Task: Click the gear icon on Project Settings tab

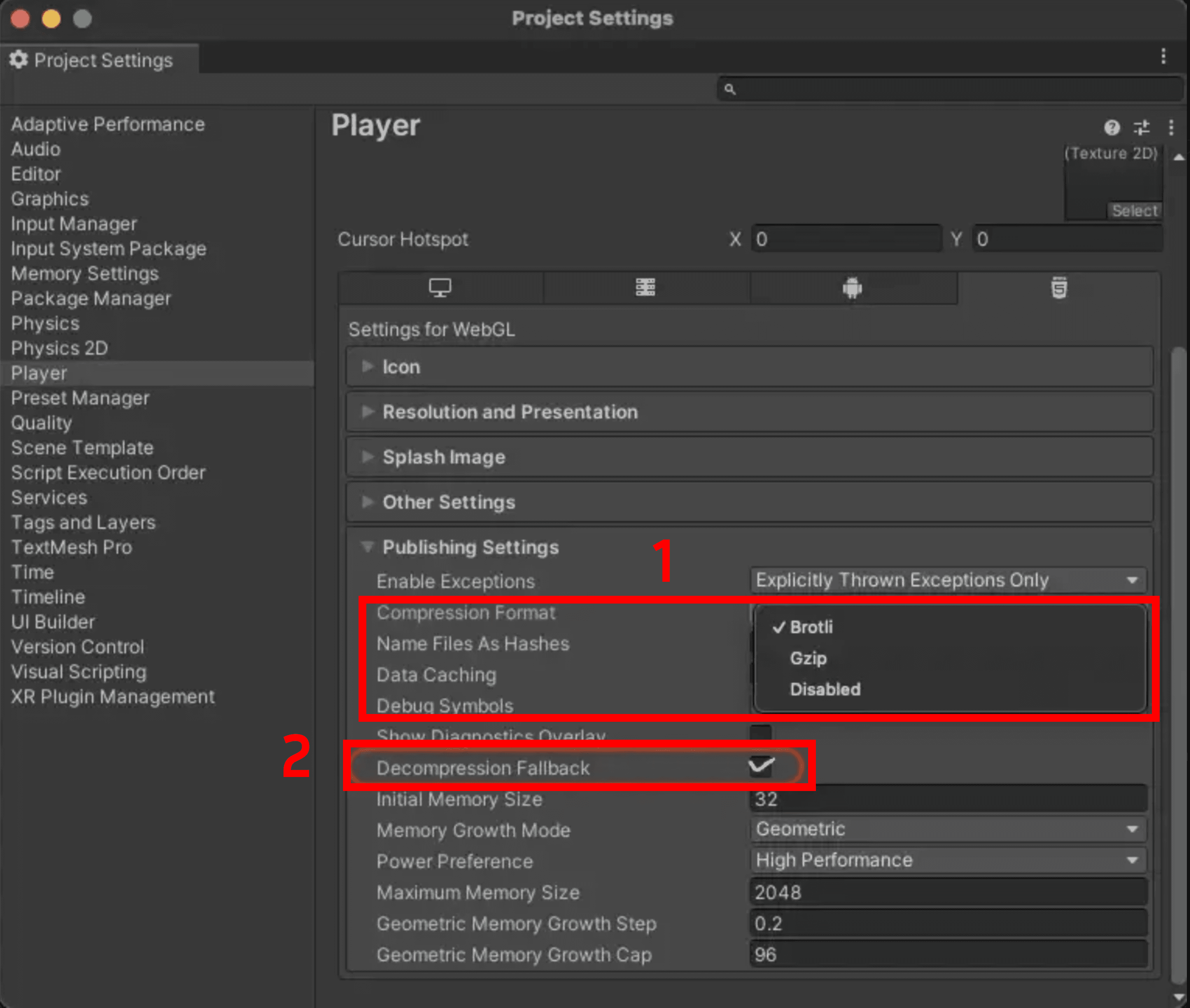Action: pyautogui.click(x=18, y=59)
